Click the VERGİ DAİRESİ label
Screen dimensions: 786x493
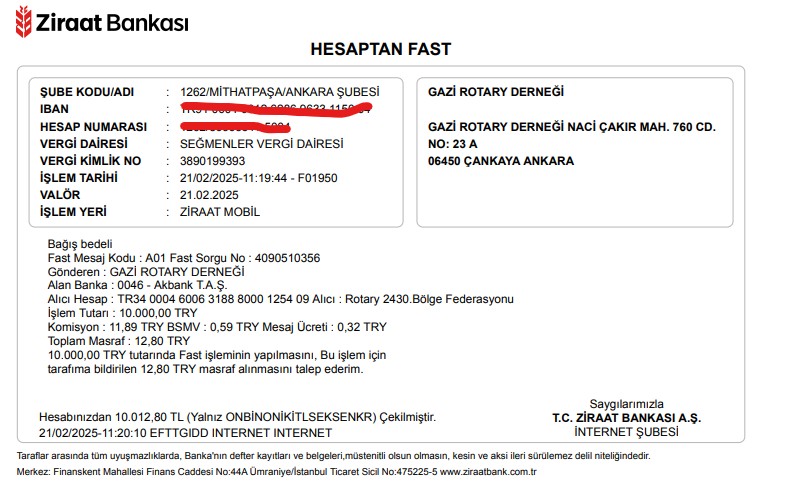tap(84, 143)
